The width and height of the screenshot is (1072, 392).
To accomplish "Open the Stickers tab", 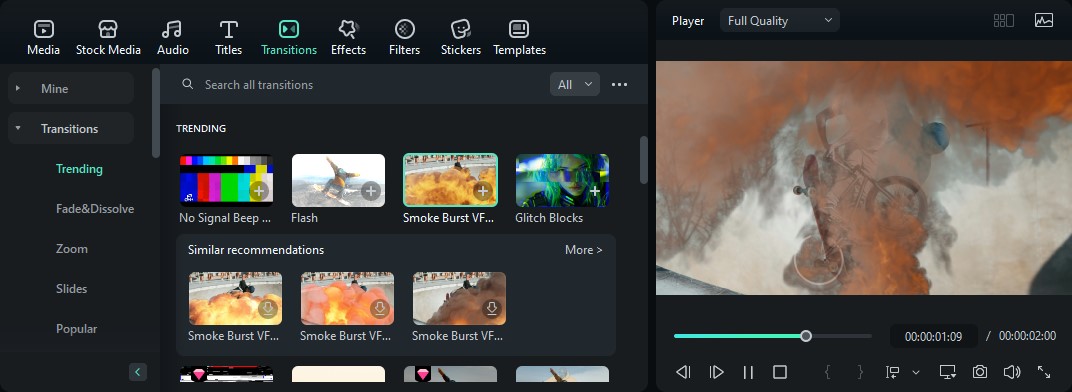I will [x=460, y=38].
